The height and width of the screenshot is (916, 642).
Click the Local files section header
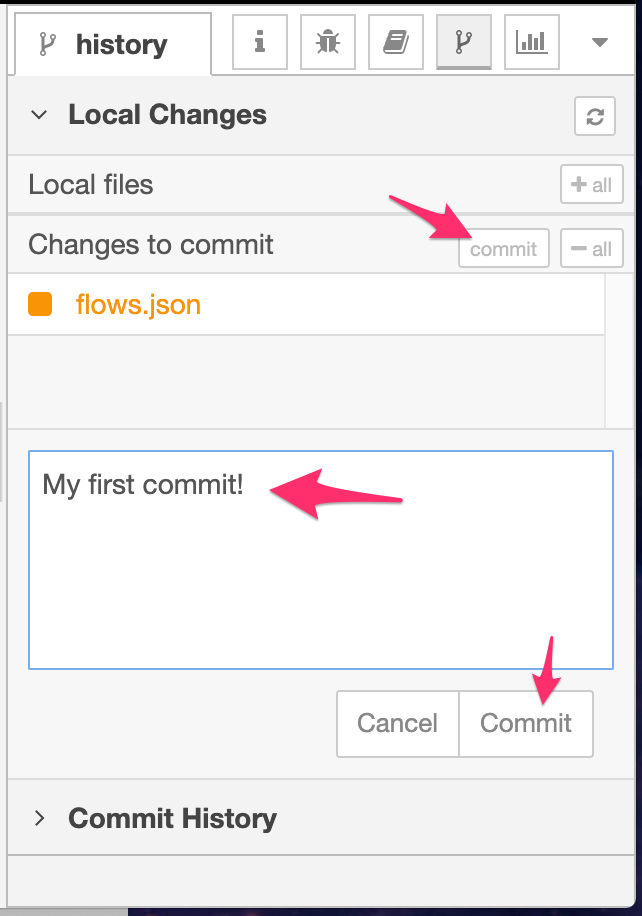(91, 185)
